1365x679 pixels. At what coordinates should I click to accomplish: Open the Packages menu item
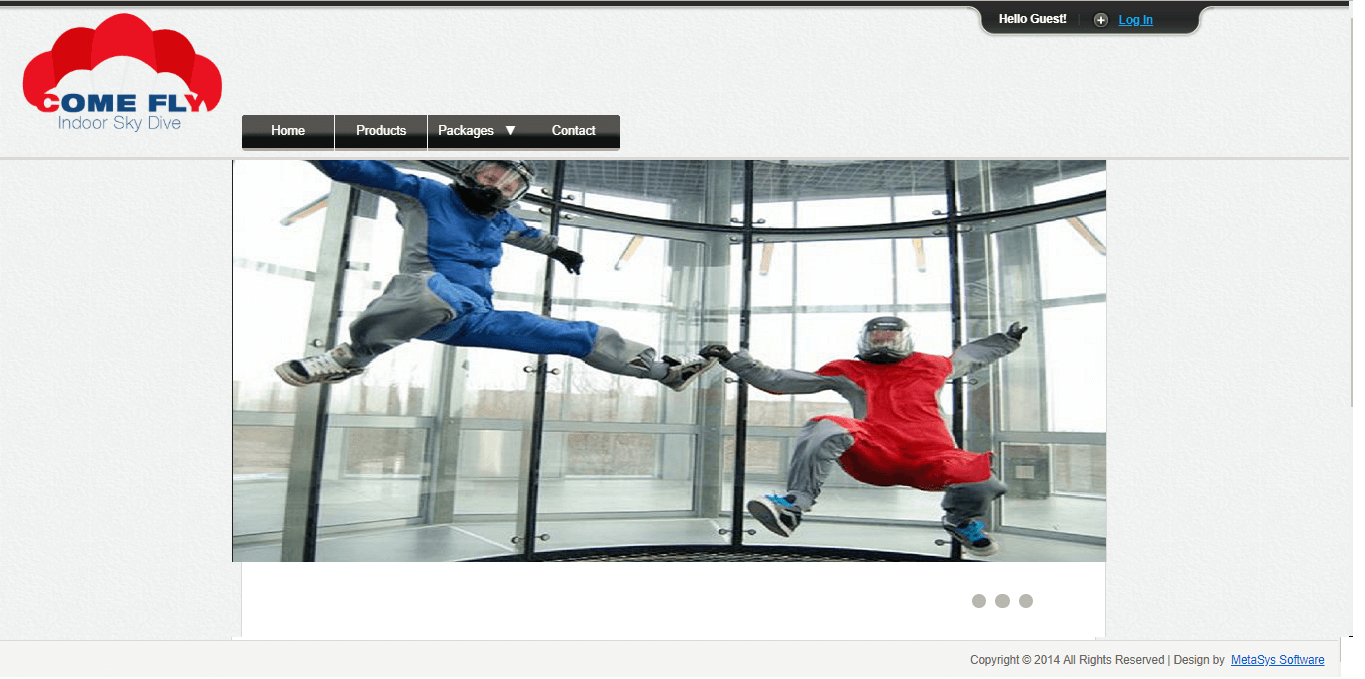click(x=466, y=131)
